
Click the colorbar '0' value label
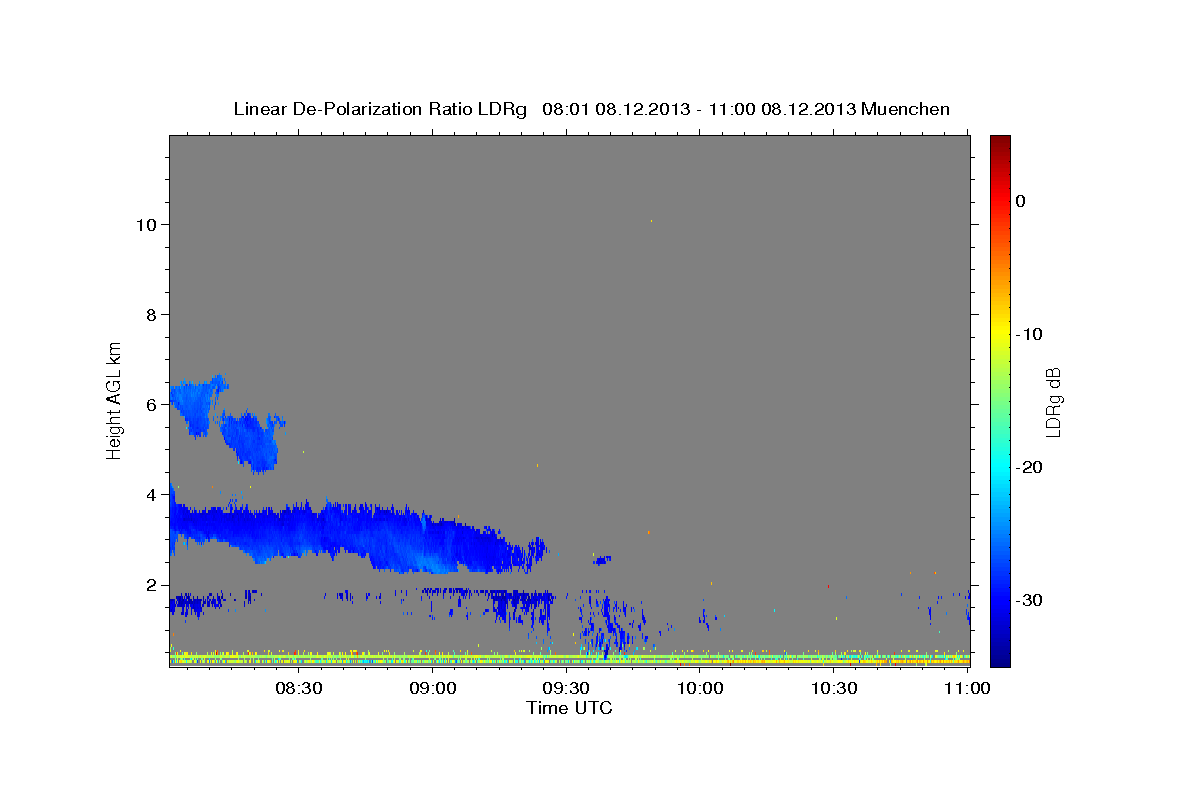click(x=1020, y=201)
